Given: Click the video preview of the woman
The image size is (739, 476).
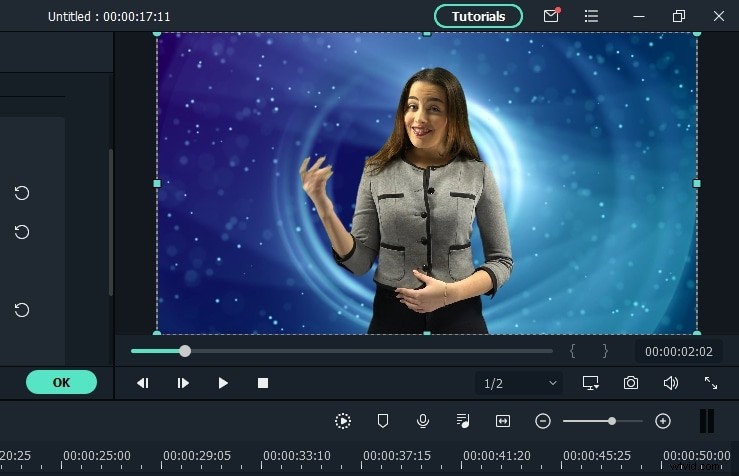Looking at the screenshot, I should 427,183.
